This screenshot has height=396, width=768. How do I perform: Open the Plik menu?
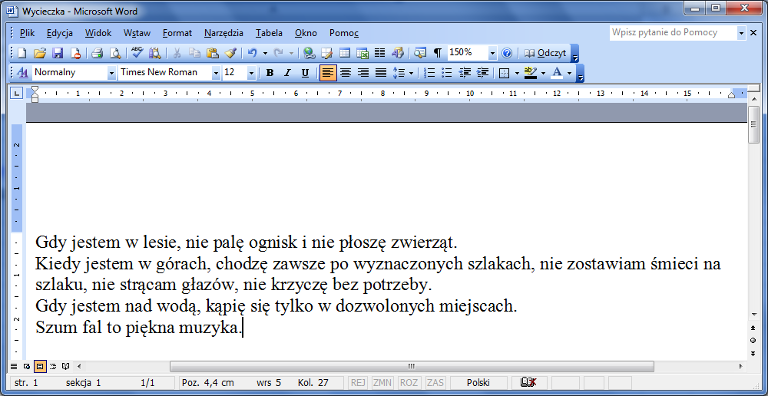[x=27, y=33]
